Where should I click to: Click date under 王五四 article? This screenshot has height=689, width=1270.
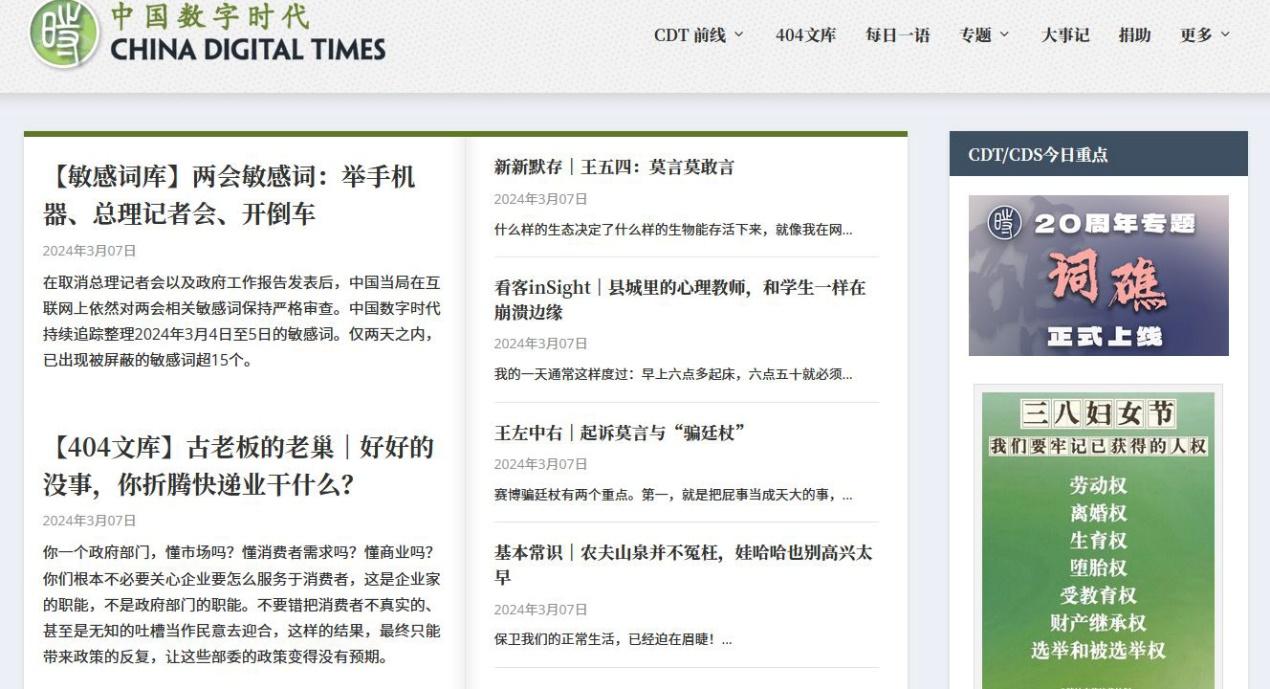click(x=540, y=198)
